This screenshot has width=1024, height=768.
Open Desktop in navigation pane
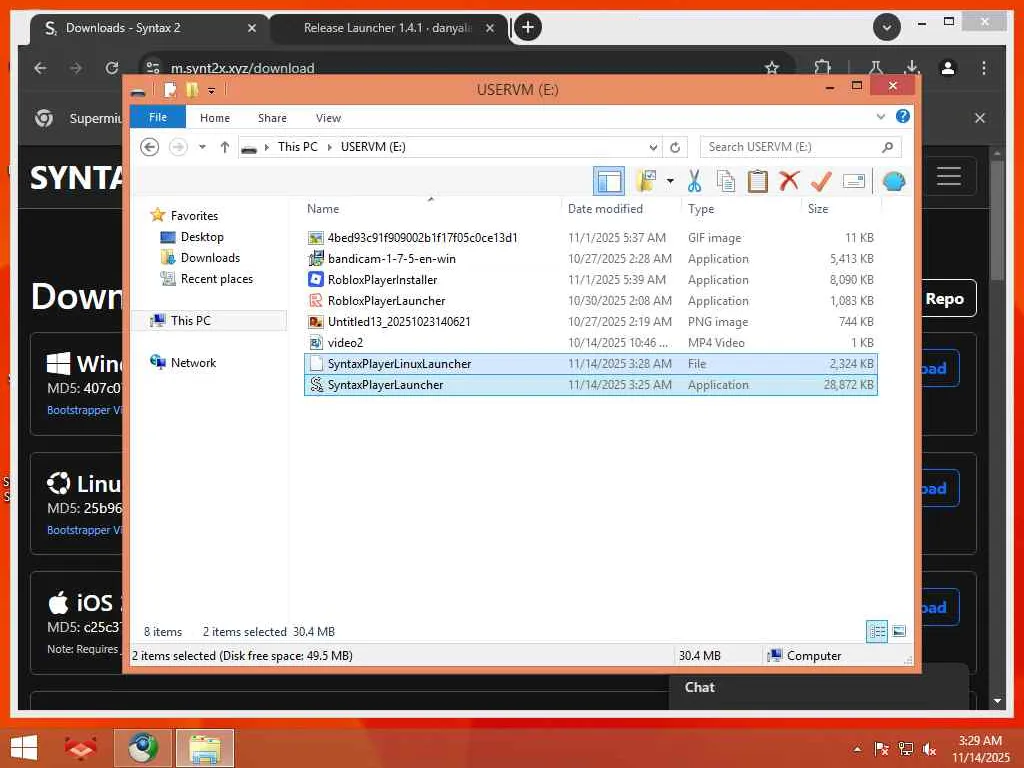[202, 236]
